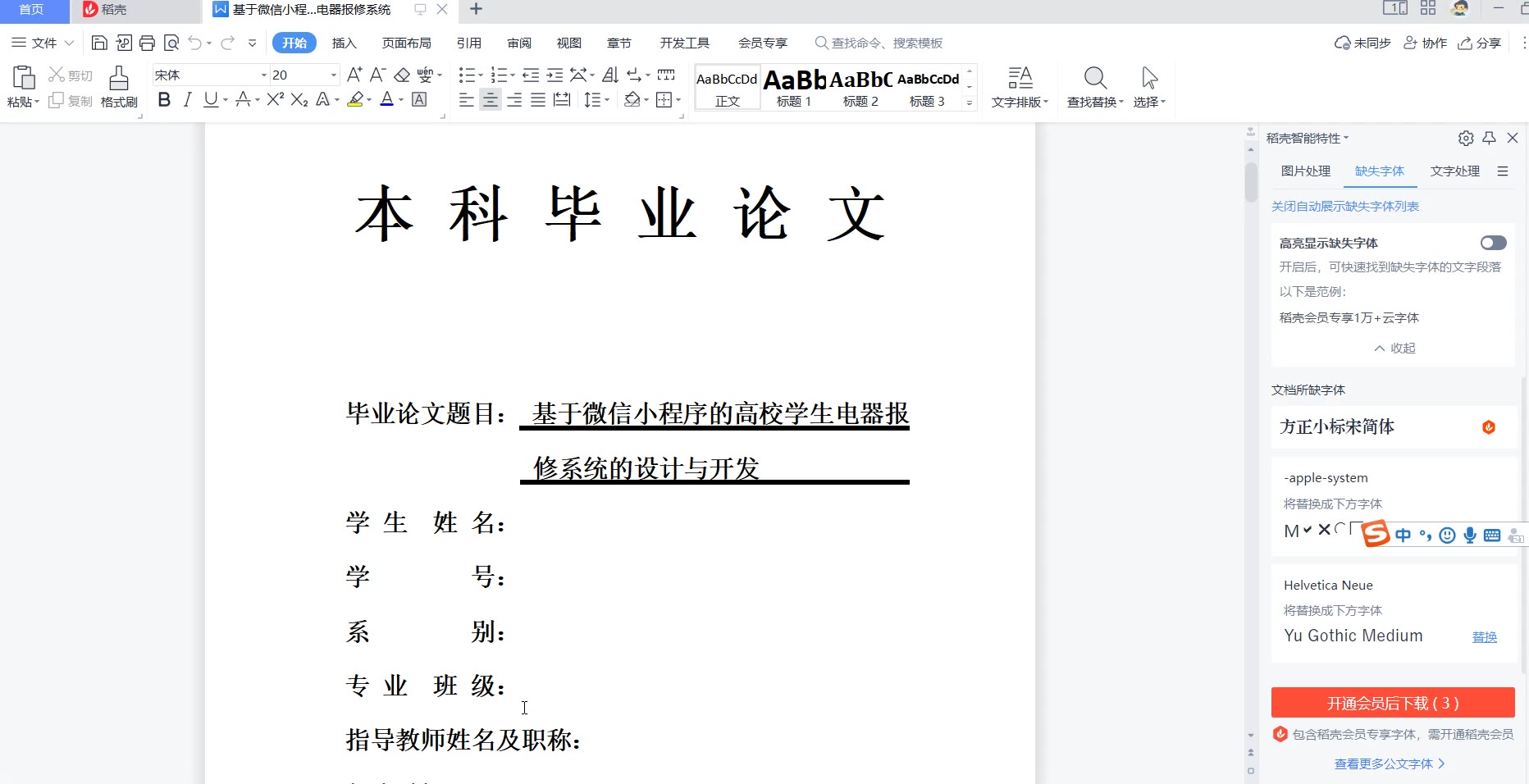Image resolution: width=1529 pixels, height=784 pixels.
Task: Open the 图片处理 tab in side panel
Action: [x=1306, y=171]
